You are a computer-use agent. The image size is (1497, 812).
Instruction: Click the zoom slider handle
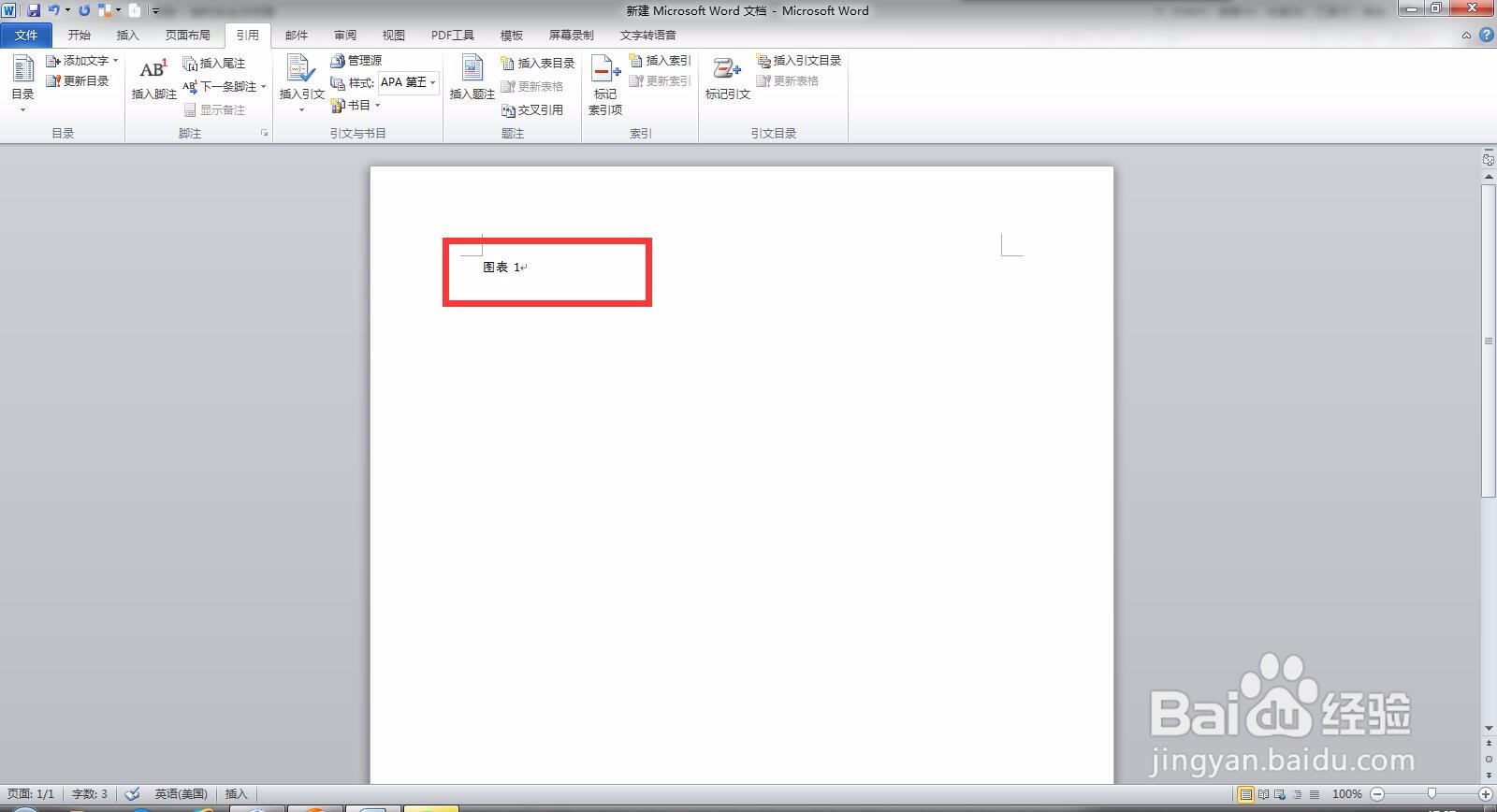[1432, 794]
